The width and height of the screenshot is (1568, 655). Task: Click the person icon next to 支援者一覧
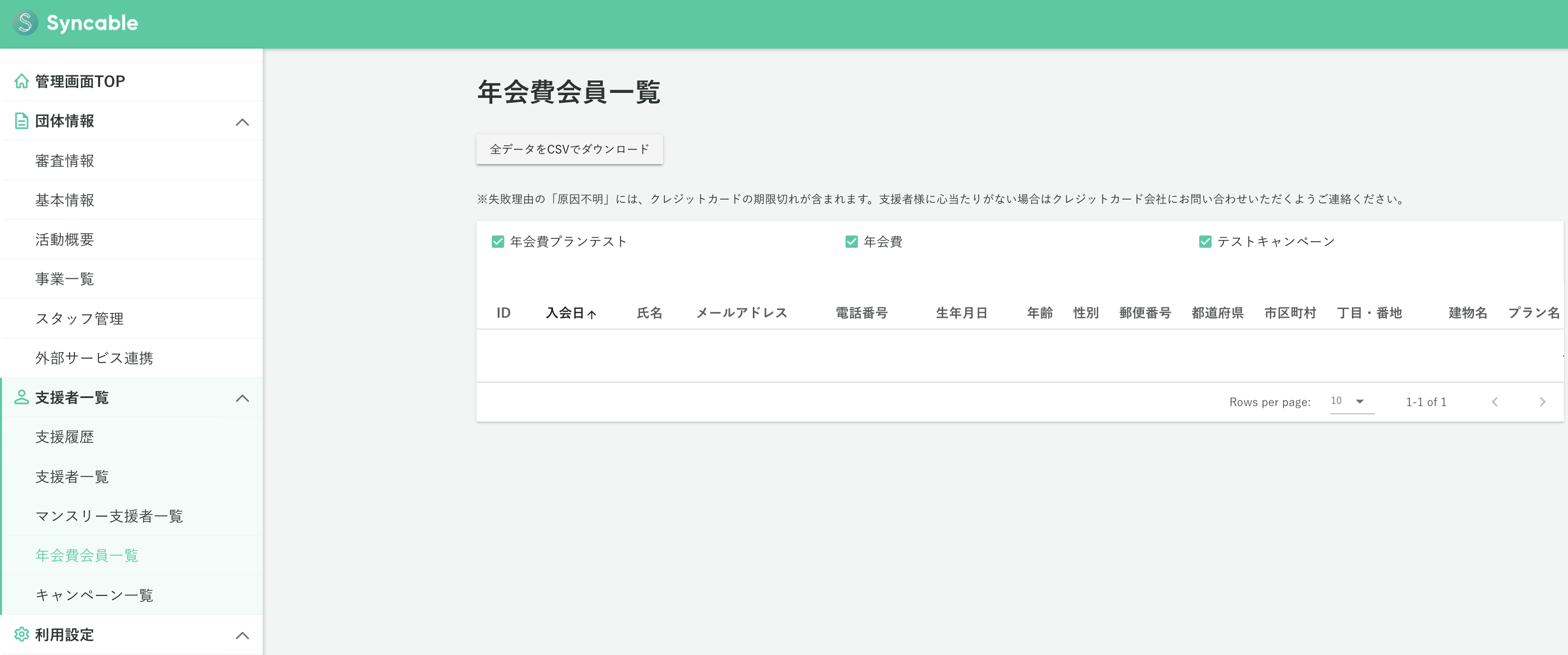point(21,397)
